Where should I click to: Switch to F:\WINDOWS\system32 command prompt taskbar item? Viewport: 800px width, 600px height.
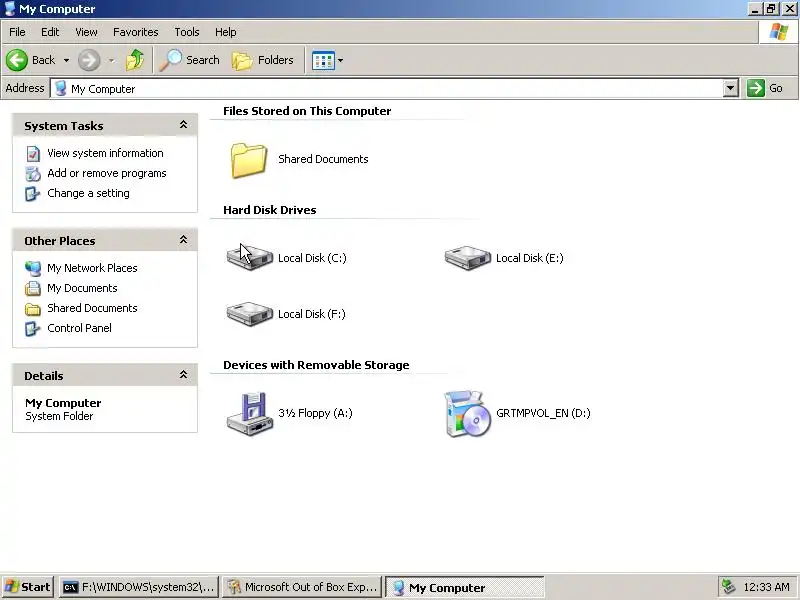[139, 587]
